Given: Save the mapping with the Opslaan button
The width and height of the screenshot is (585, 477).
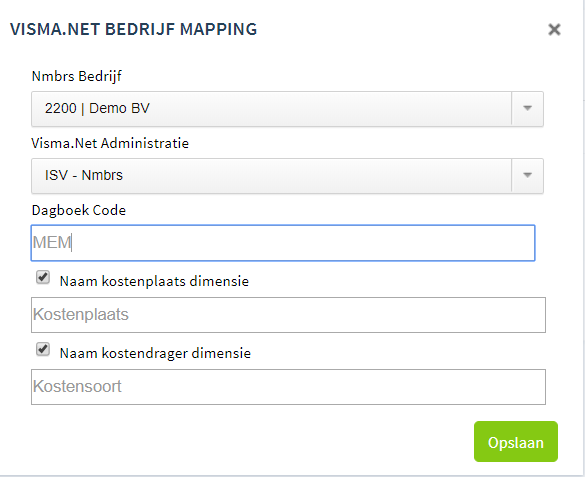Looking at the screenshot, I should point(516,442).
